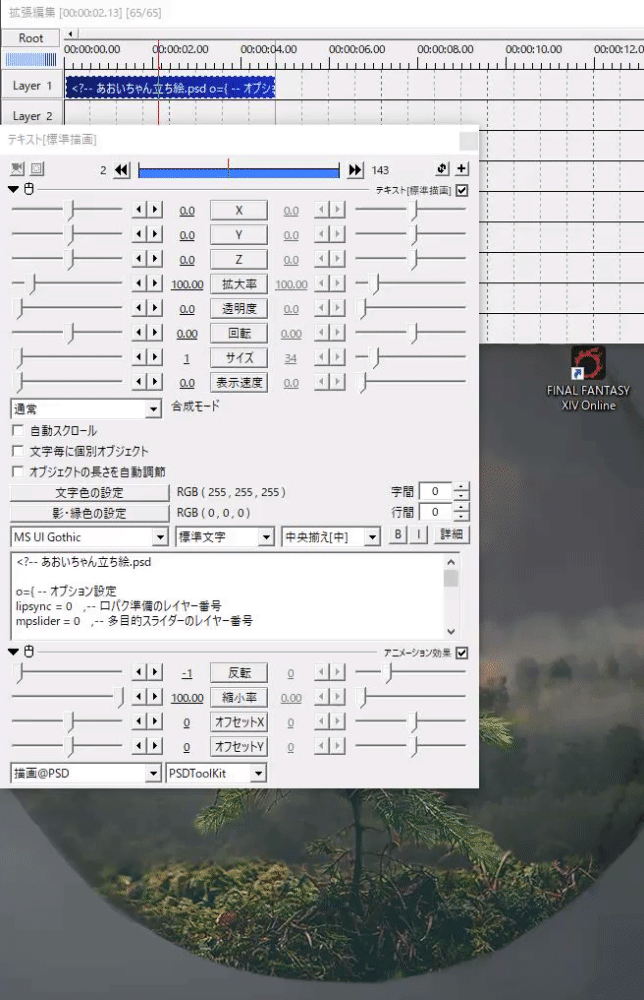Screen dimensions: 644x1000
Task: Click the add effect plus icon
Action: pyautogui.click(x=462, y=169)
